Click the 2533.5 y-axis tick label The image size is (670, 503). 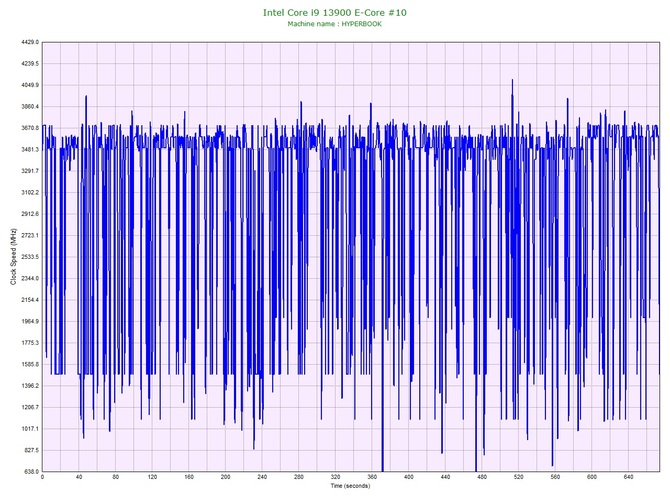[x=30, y=257]
